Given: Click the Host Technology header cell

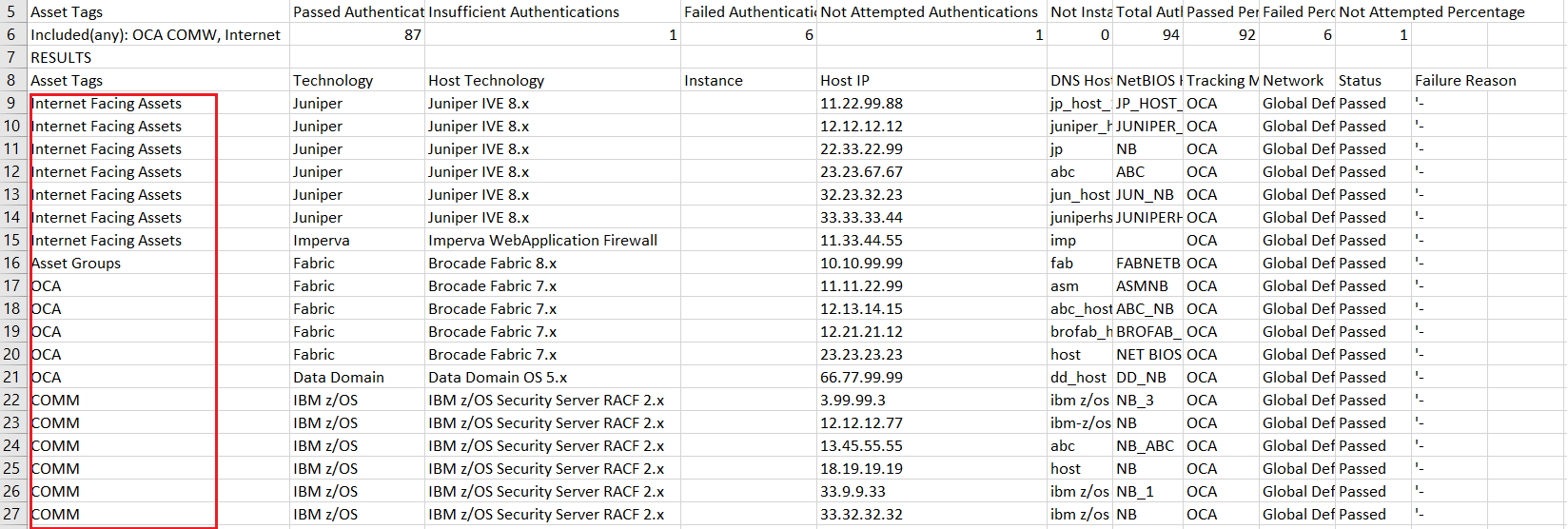Looking at the screenshot, I should click(553, 80).
